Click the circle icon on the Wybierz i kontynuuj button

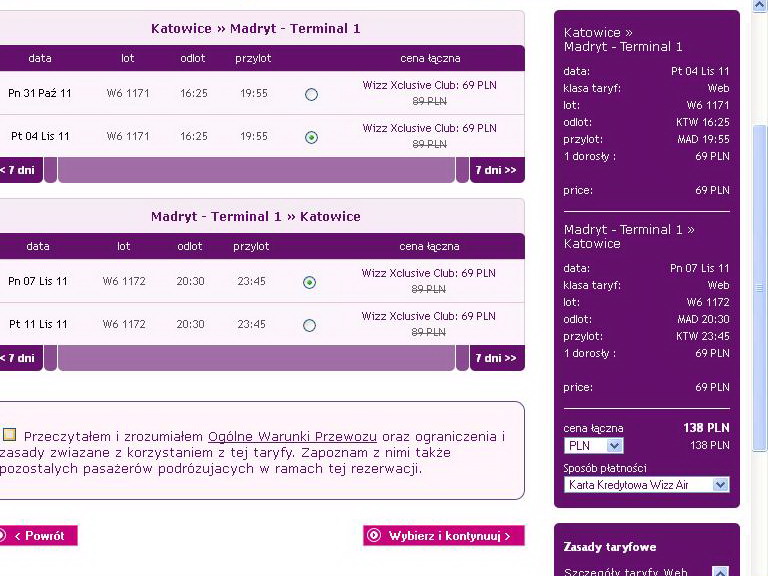tap(374, 536)
